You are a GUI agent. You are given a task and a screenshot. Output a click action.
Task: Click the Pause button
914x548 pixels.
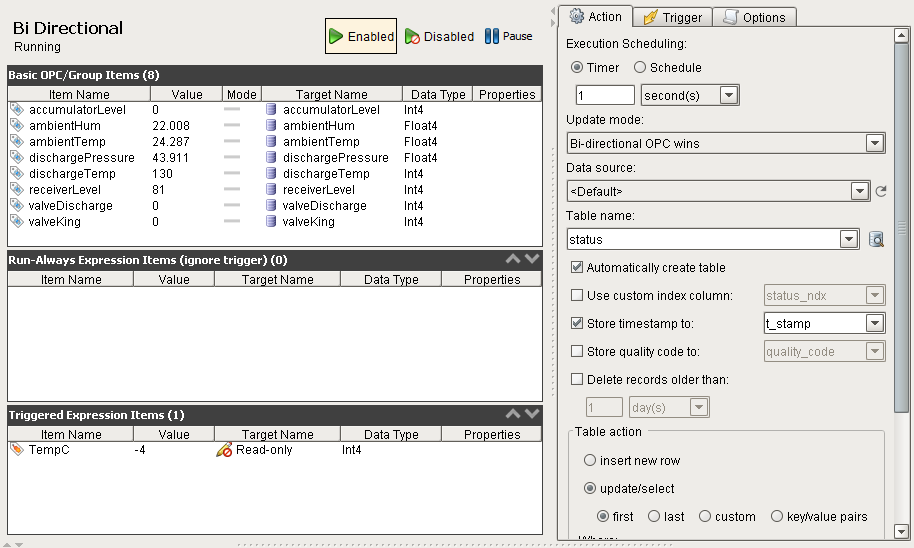(508, 36)
